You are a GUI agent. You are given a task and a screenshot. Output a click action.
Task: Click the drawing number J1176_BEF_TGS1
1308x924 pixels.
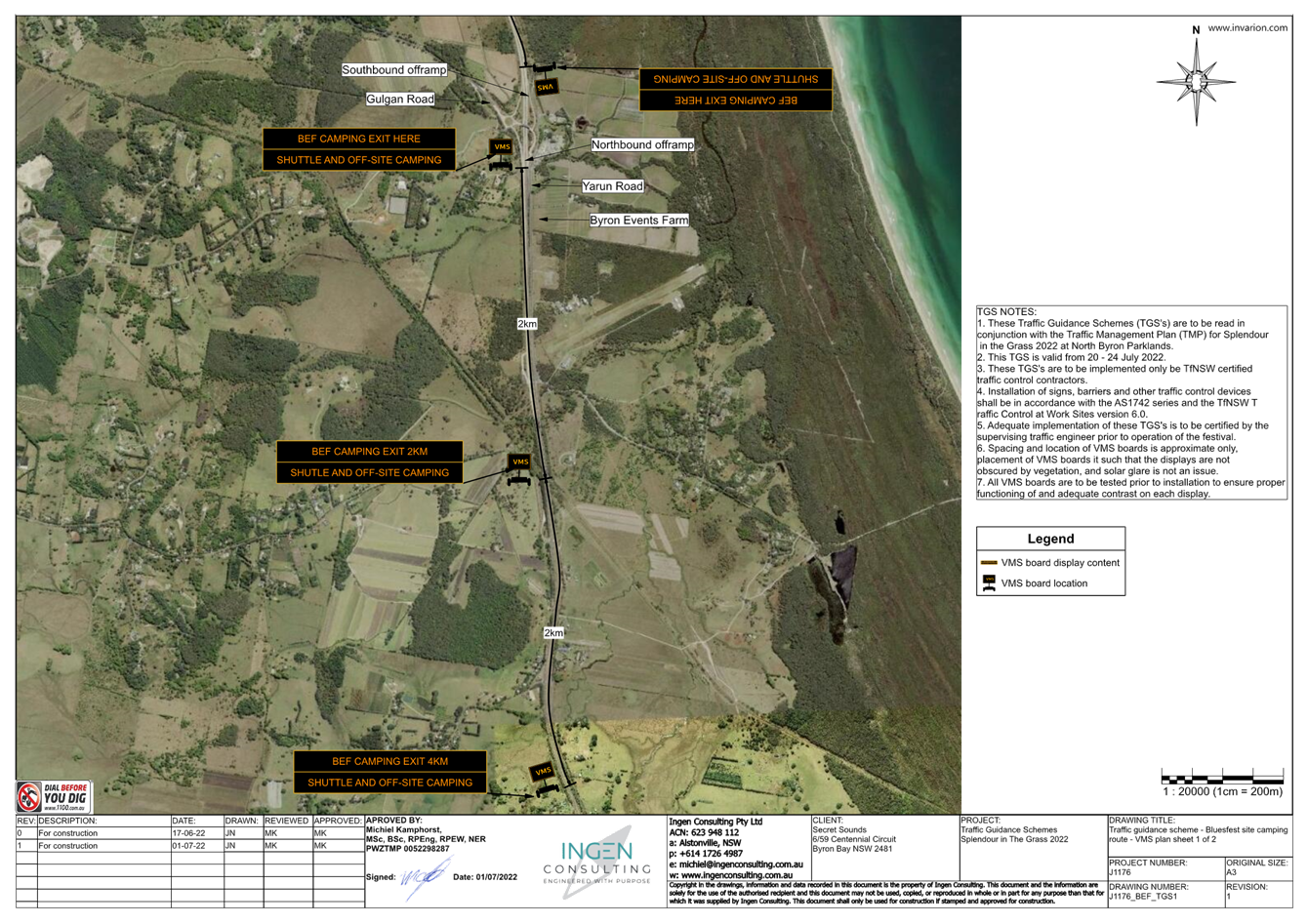click(1143, 897)
